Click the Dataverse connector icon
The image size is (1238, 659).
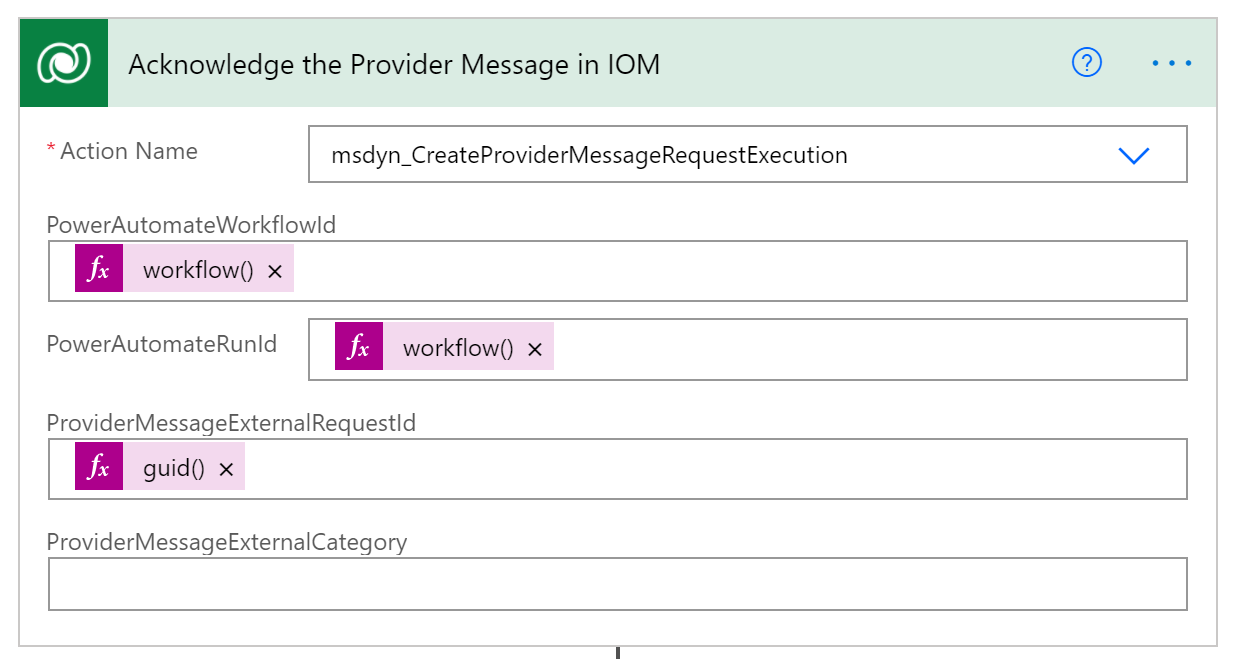[x=62, y=62]
